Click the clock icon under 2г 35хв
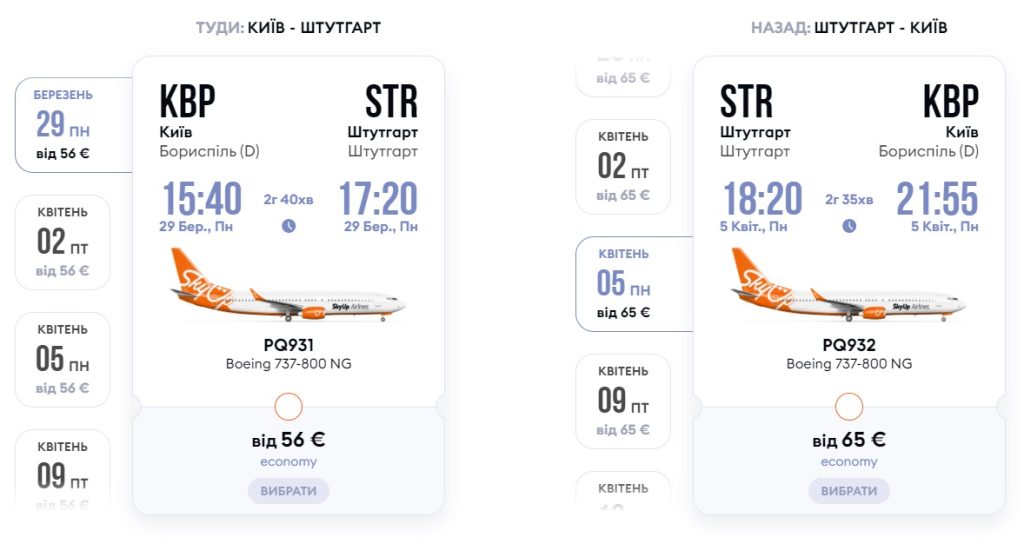Screen dimensions: 1024x557 click(849, 226)
